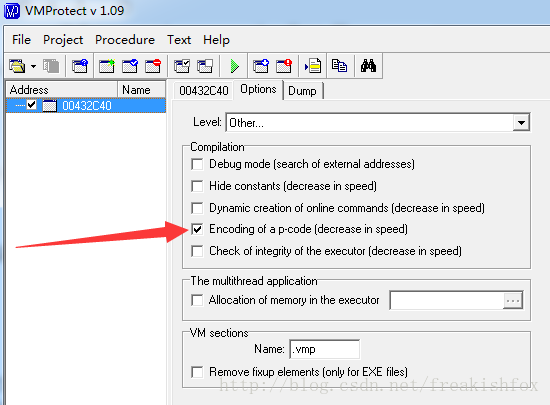Click the ellipsis browse button for memory allocation

(513, 301)
